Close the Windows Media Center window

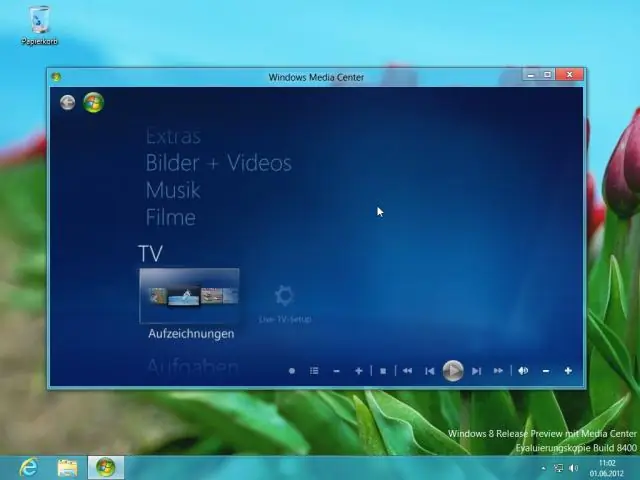coord(570,75)
